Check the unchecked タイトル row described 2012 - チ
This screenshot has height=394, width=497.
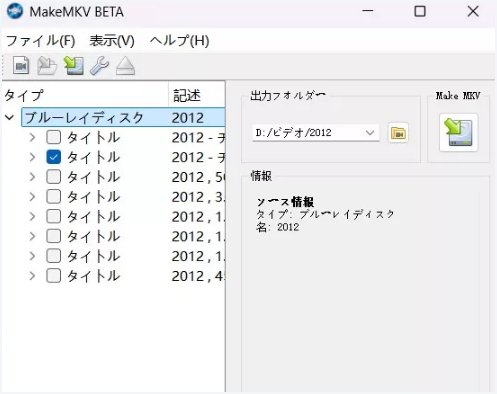click(x=54, y=137)
